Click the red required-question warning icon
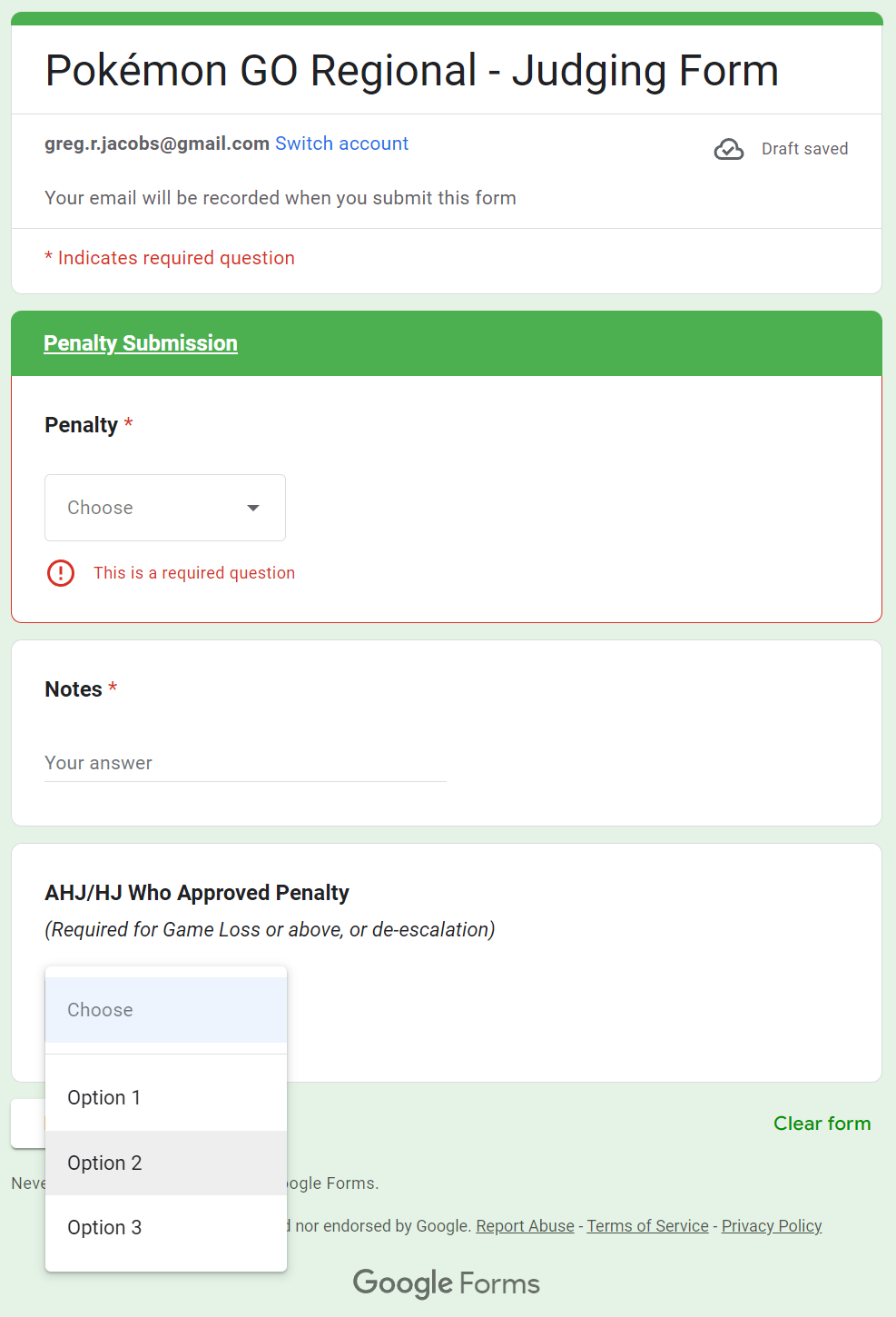The width and height of the screenshot is (896, 1317). (61, 573)
